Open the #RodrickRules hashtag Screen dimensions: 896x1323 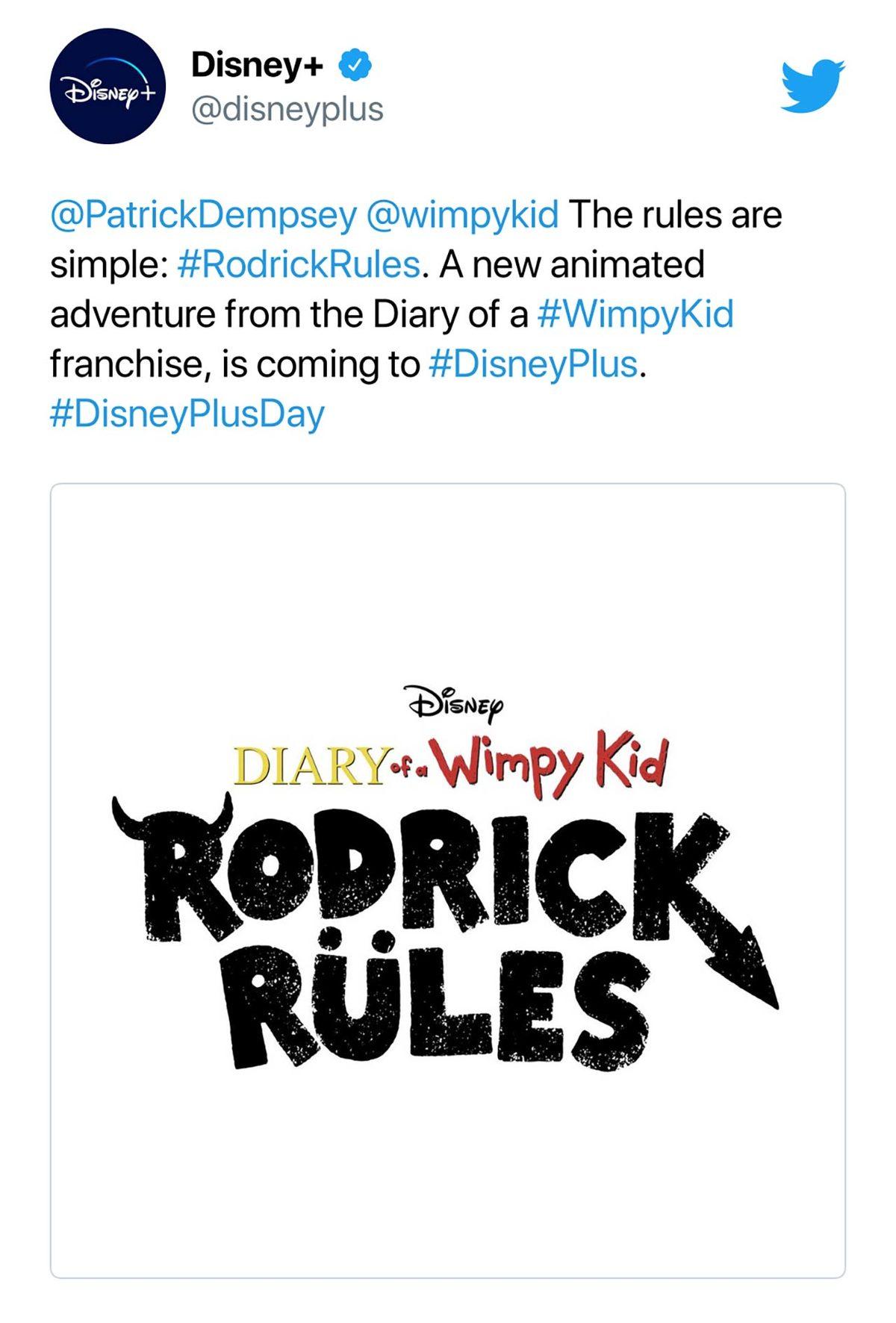(297, 264)
